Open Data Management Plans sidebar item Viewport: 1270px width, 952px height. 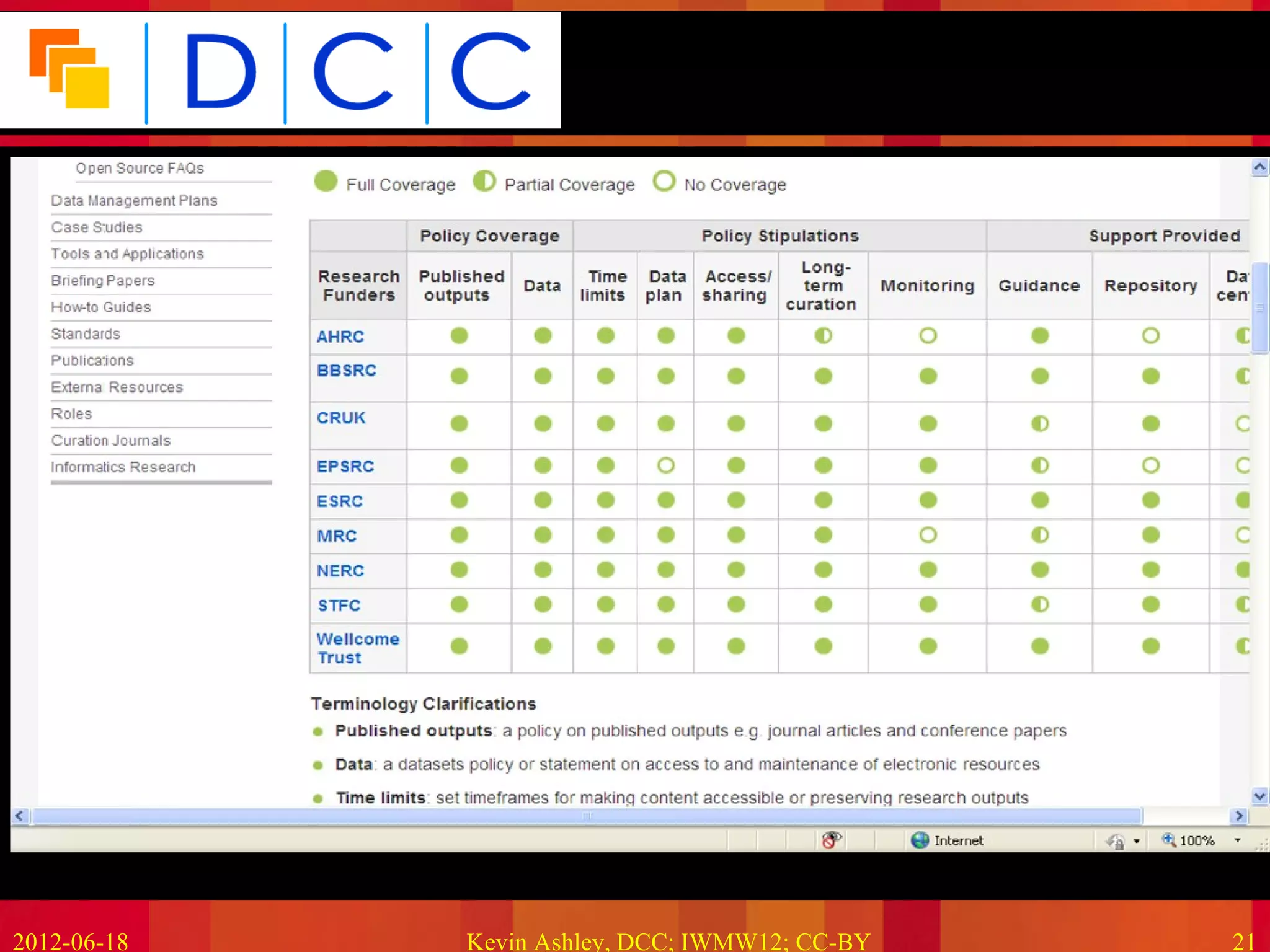coord(134,201)
